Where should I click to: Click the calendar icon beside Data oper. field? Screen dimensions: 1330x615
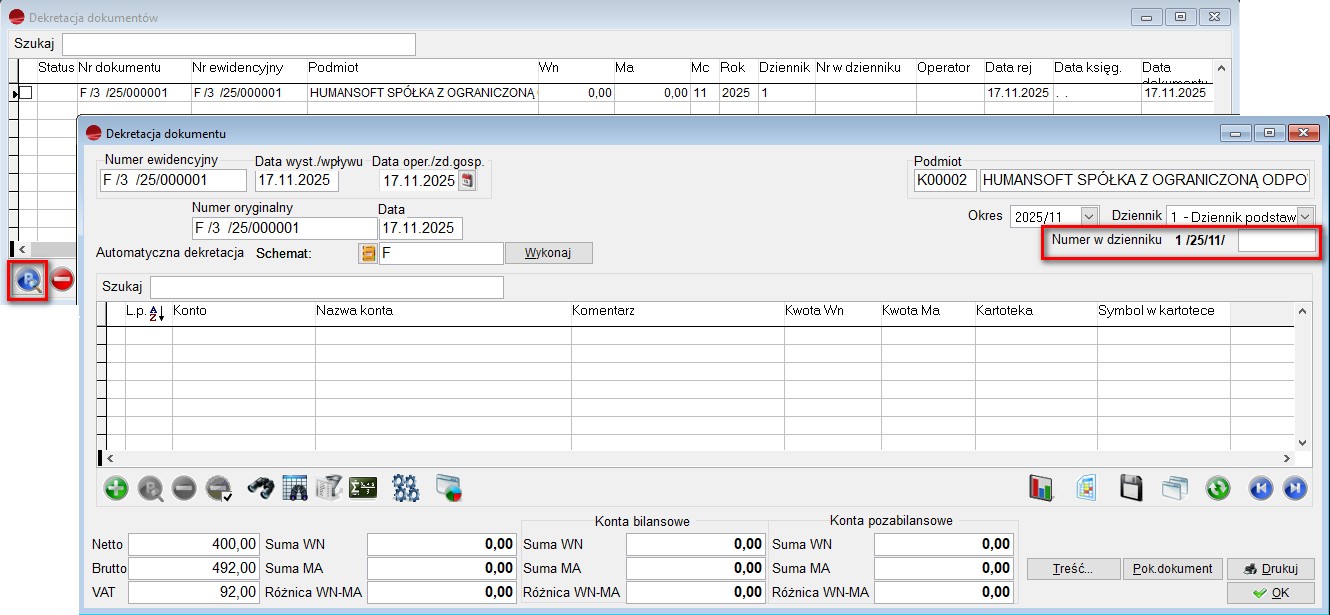click(x=467, y=181)
